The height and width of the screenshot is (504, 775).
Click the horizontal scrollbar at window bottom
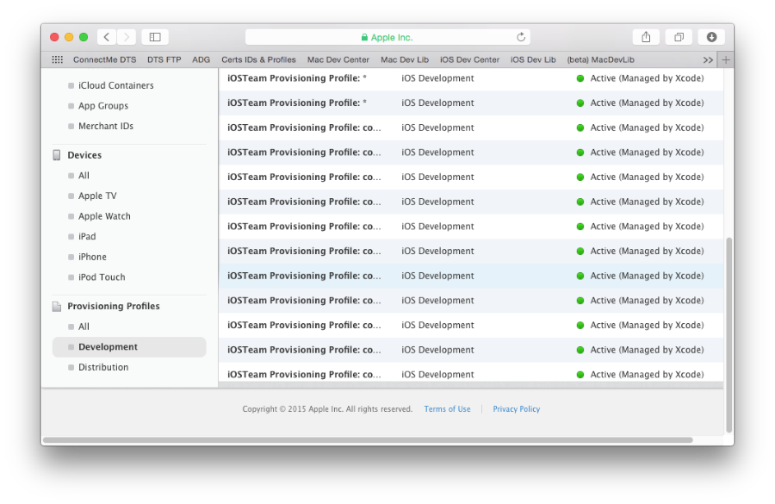370,440
